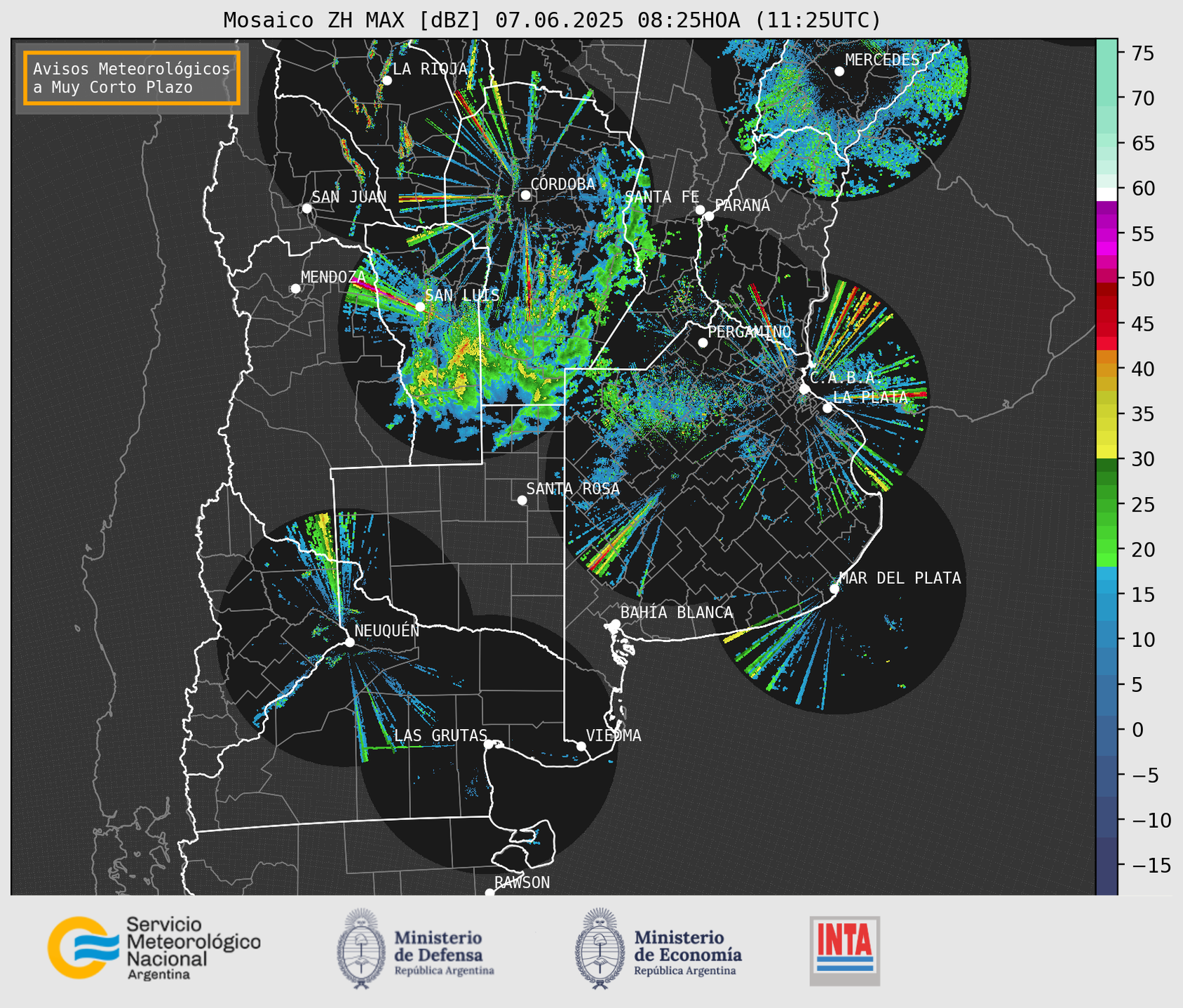Click the Neuquén city marker dot
1183x1008 pixels.
[x=349, y=642]
